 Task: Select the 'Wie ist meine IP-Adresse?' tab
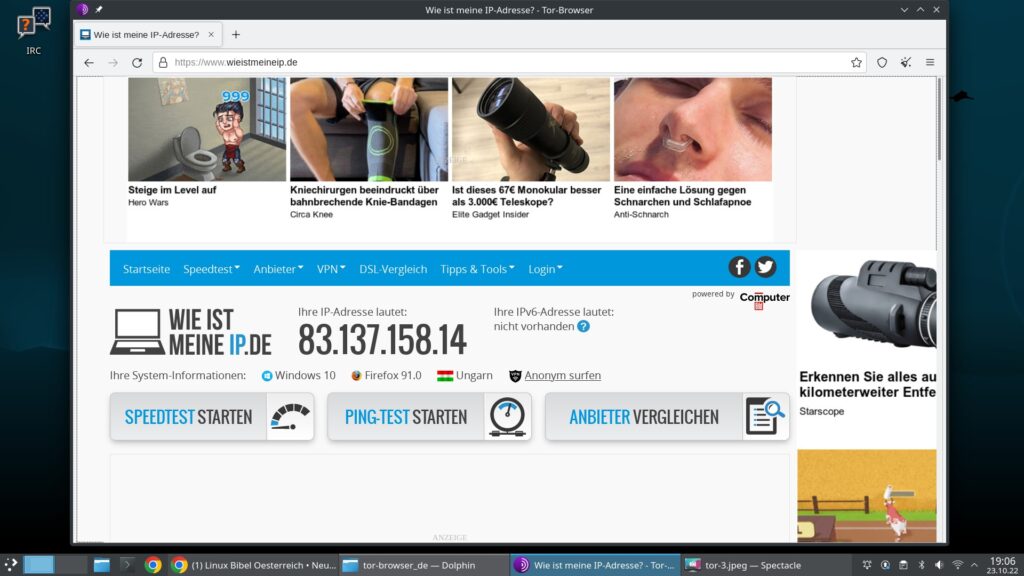(148, 35)
